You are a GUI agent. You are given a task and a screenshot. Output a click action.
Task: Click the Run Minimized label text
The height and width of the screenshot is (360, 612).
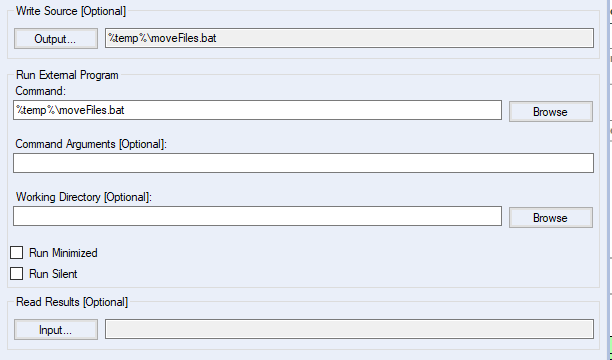coord(63,253)
